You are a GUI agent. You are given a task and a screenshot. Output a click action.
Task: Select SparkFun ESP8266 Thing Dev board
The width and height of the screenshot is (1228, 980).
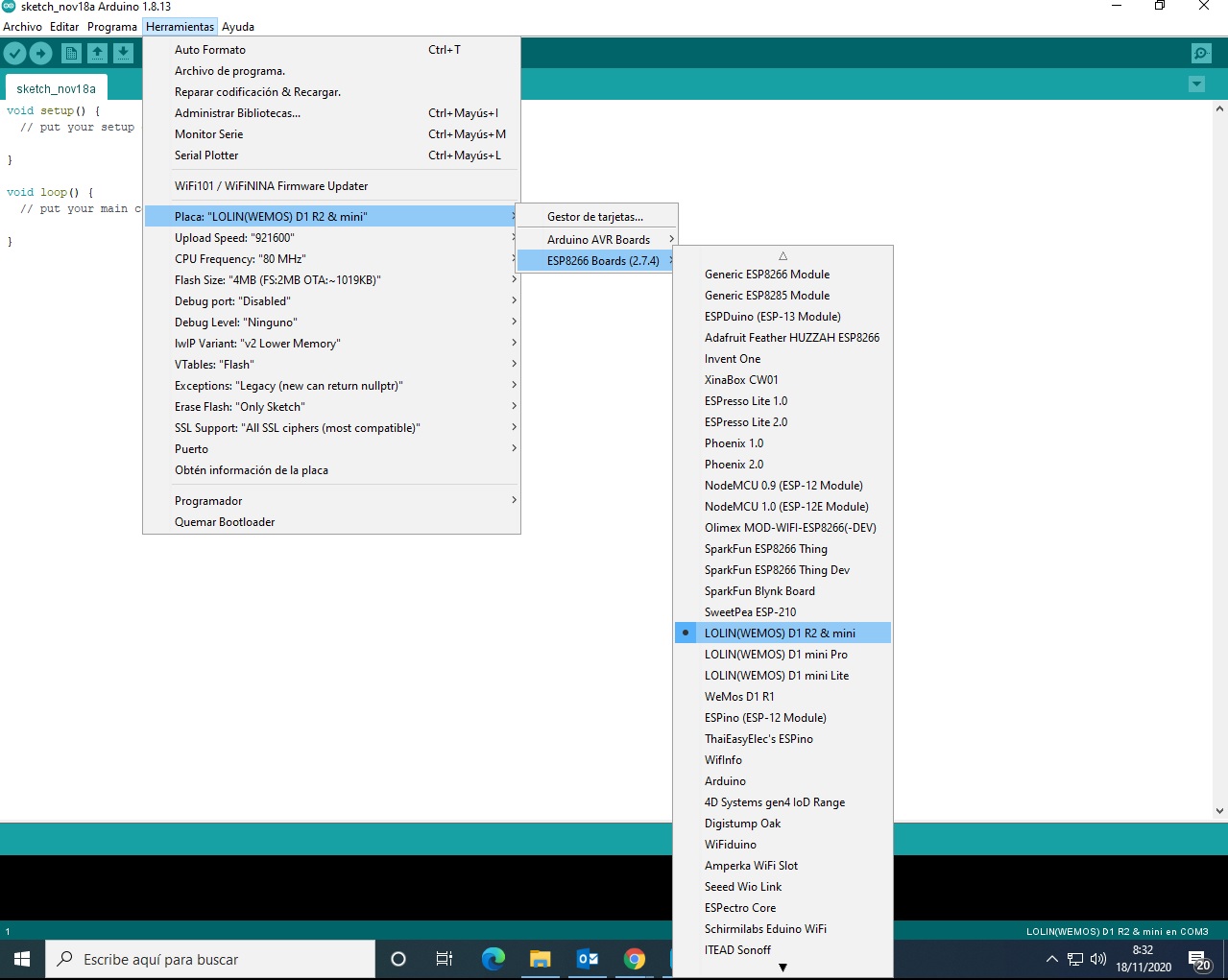click(x=783, y=570)
